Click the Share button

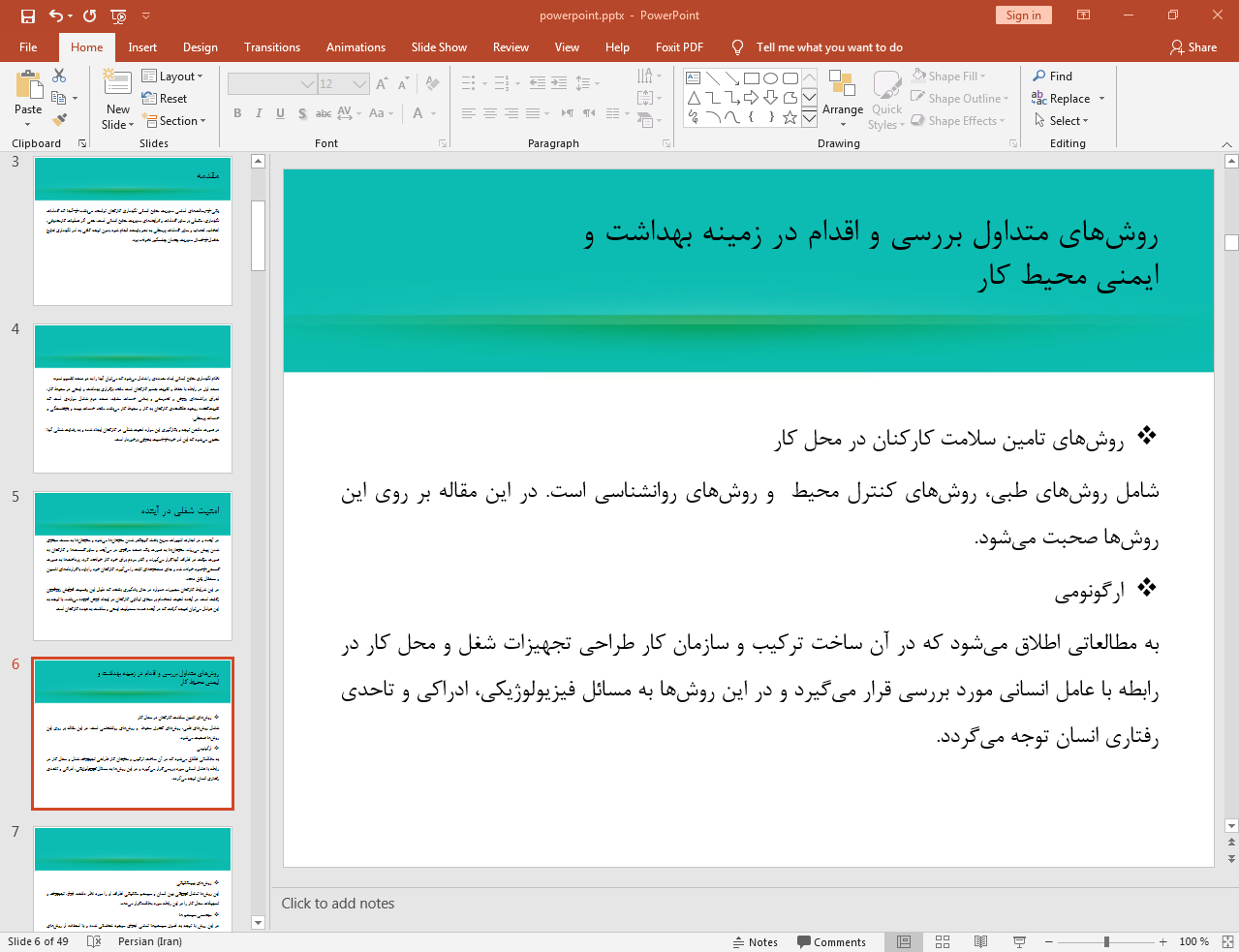point(1193,47)
